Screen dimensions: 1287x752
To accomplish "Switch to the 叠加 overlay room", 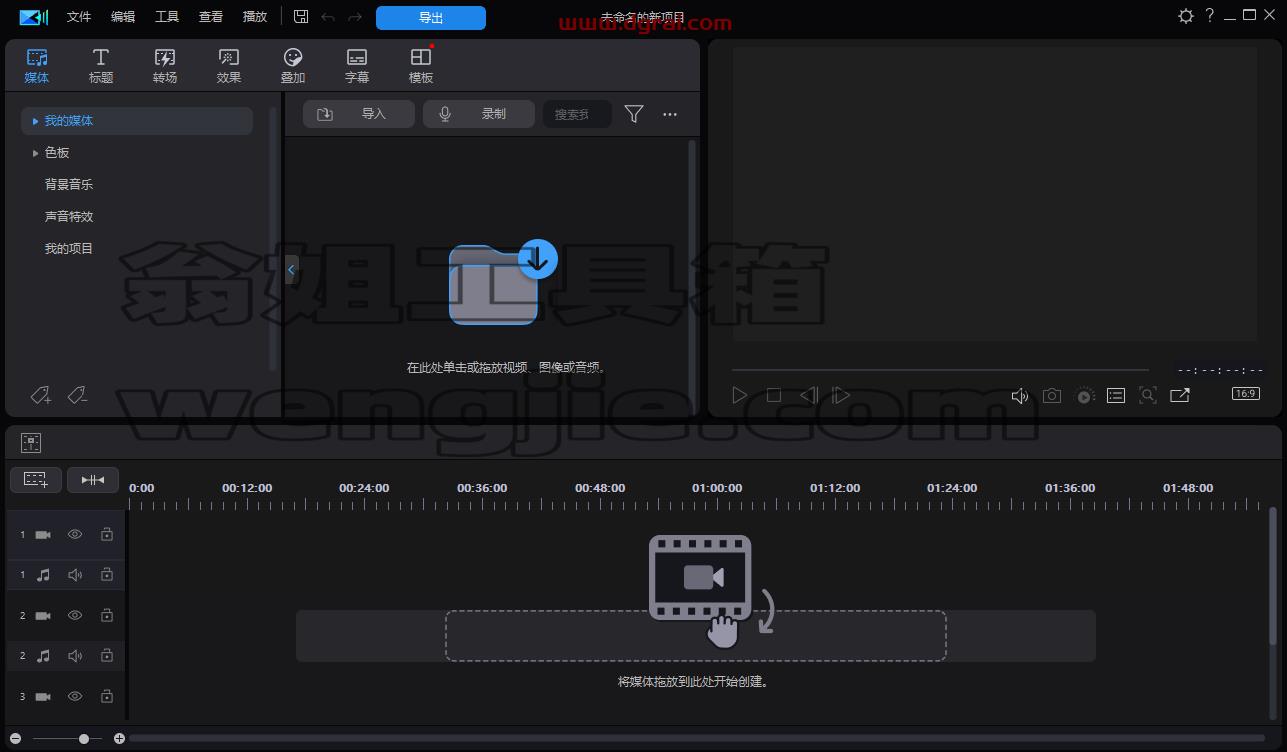I will 293,65.
